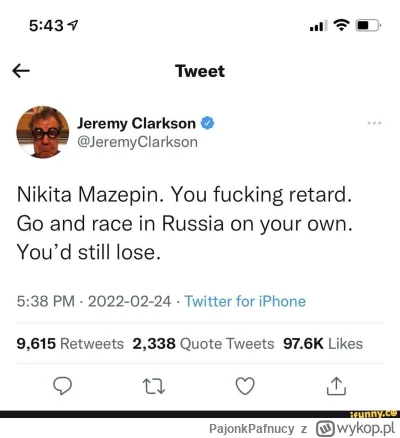Open the three-dot more options menu

(x=374, y=123)
